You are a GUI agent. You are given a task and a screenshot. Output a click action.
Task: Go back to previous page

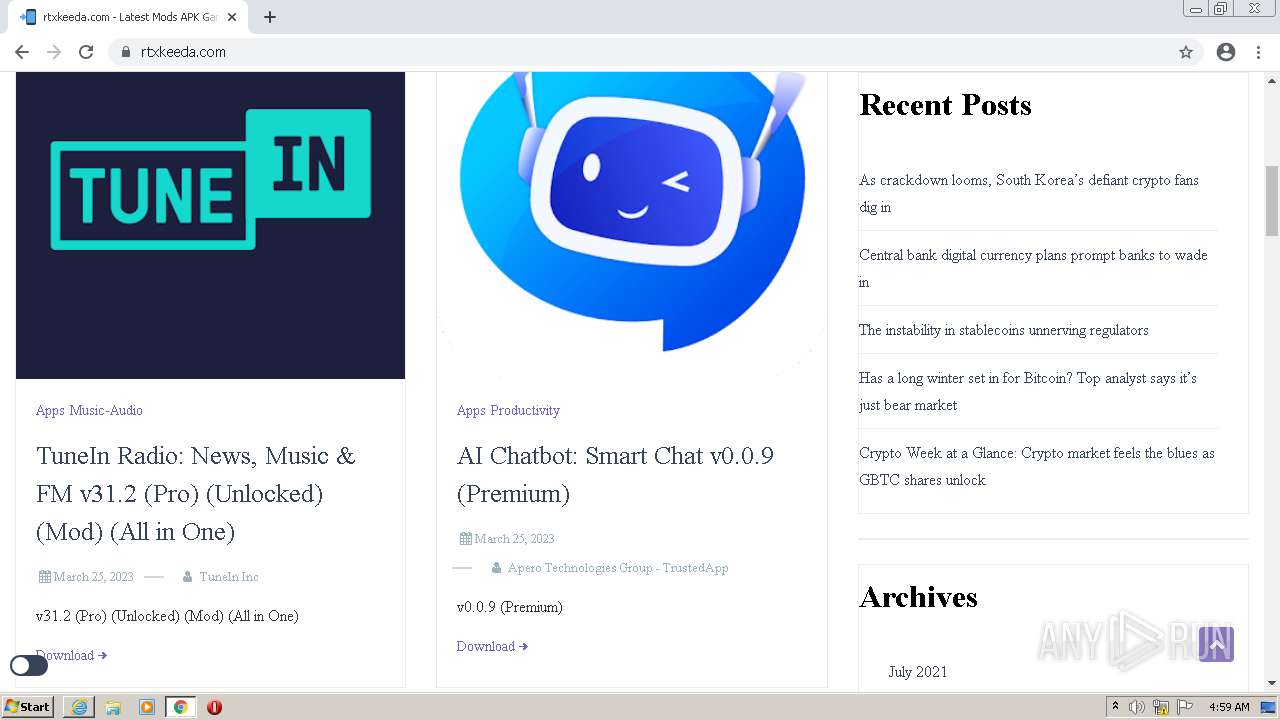pos(22,52)
